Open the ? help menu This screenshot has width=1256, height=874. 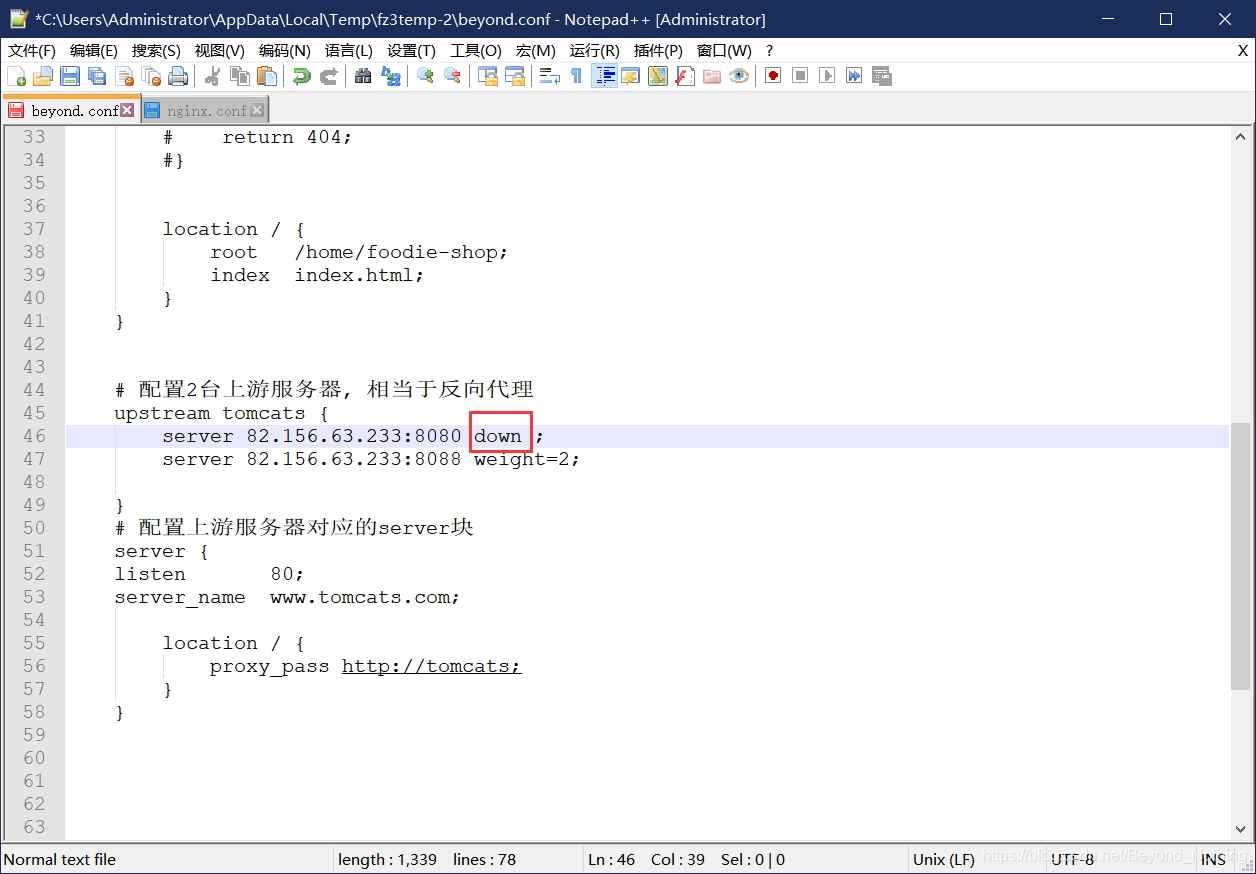click(x=769, y=50)
